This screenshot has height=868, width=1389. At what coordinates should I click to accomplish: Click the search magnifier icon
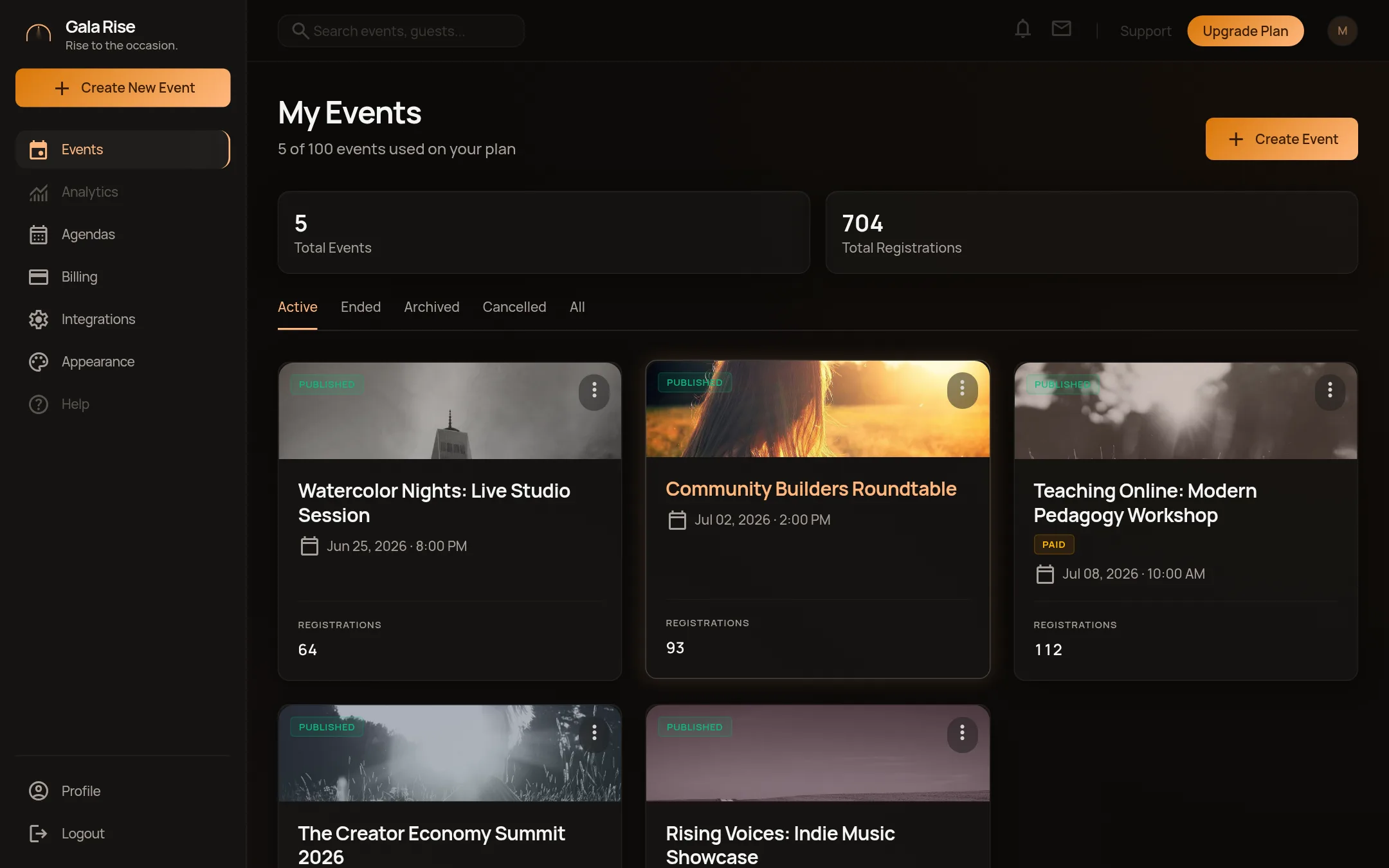click(x=300, y=31)
